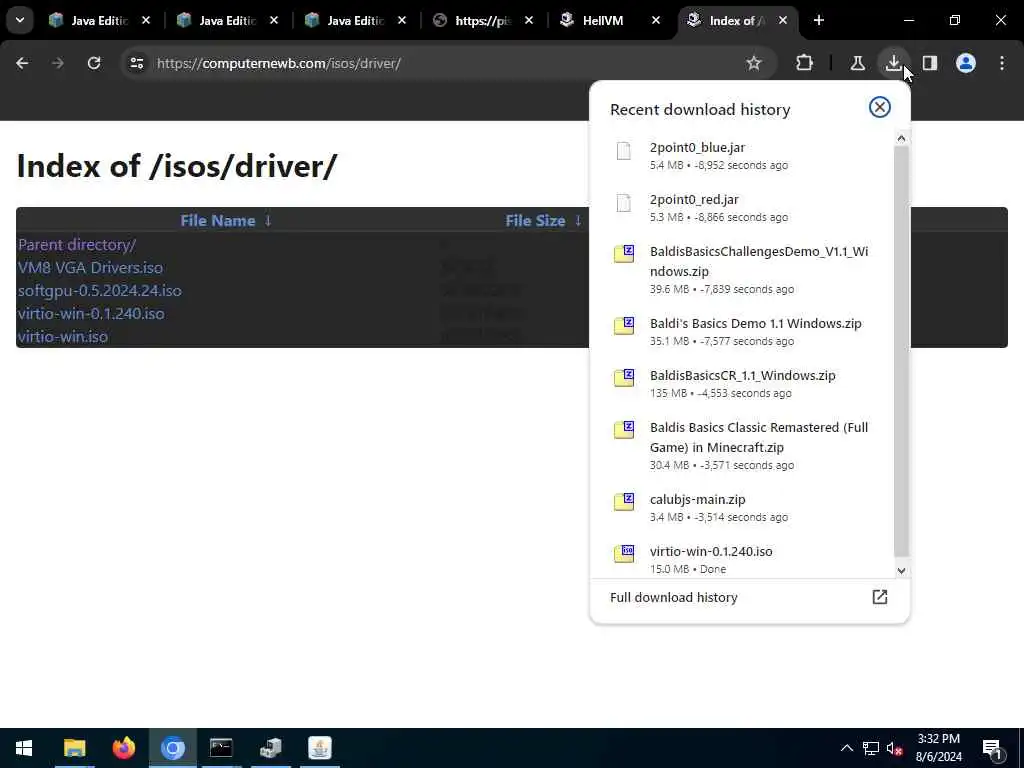
Task: Click the BaldisBasicsCR zip archive icon
Action: click(x=624, y=377)
